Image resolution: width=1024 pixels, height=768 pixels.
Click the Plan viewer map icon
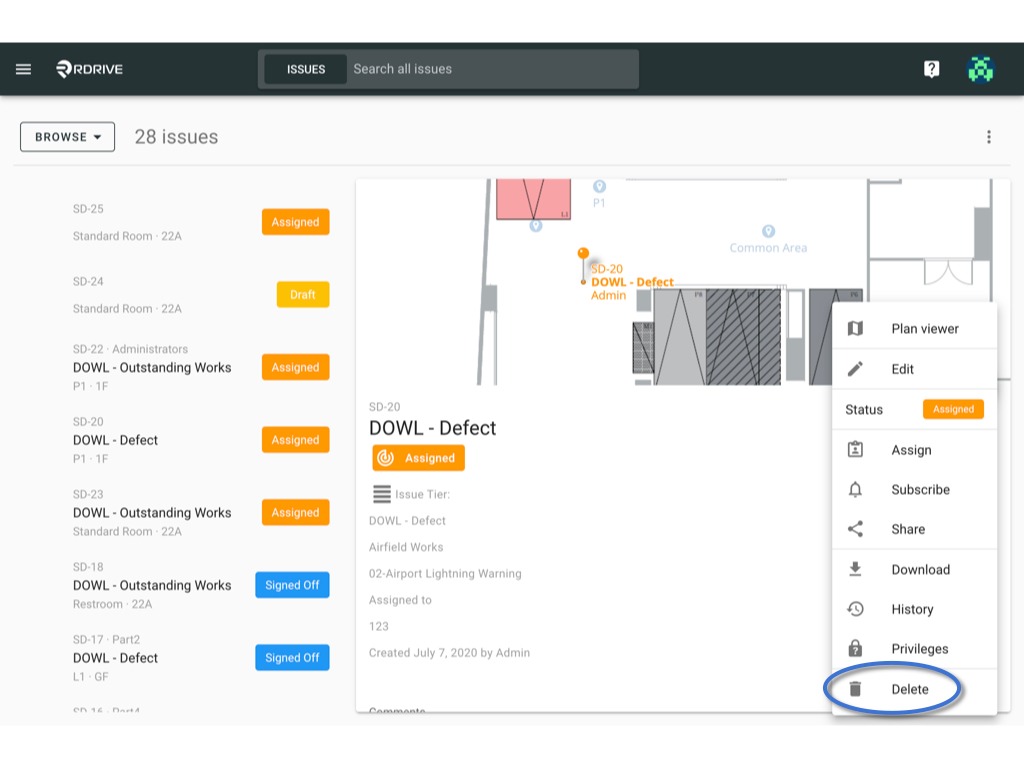click(x=855, y=328)
